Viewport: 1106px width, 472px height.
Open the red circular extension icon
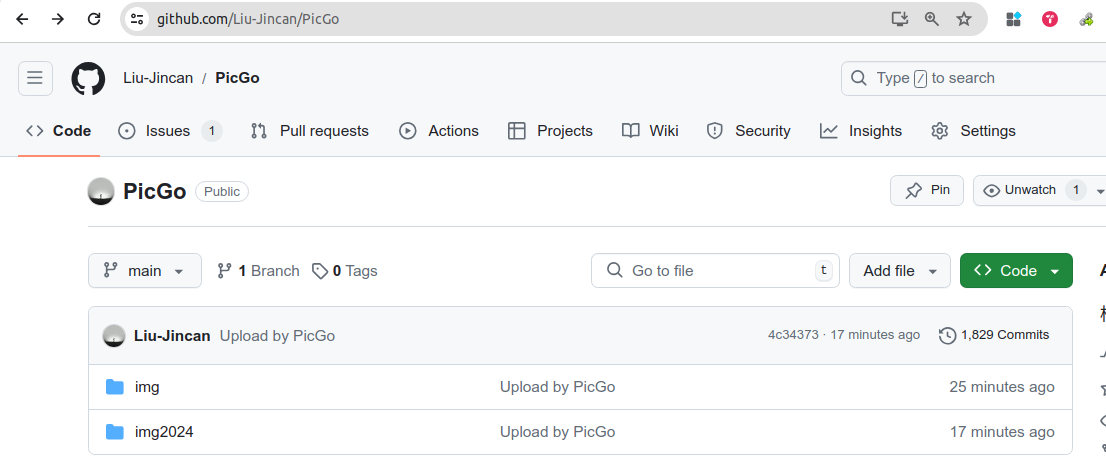click(1050, 19)
